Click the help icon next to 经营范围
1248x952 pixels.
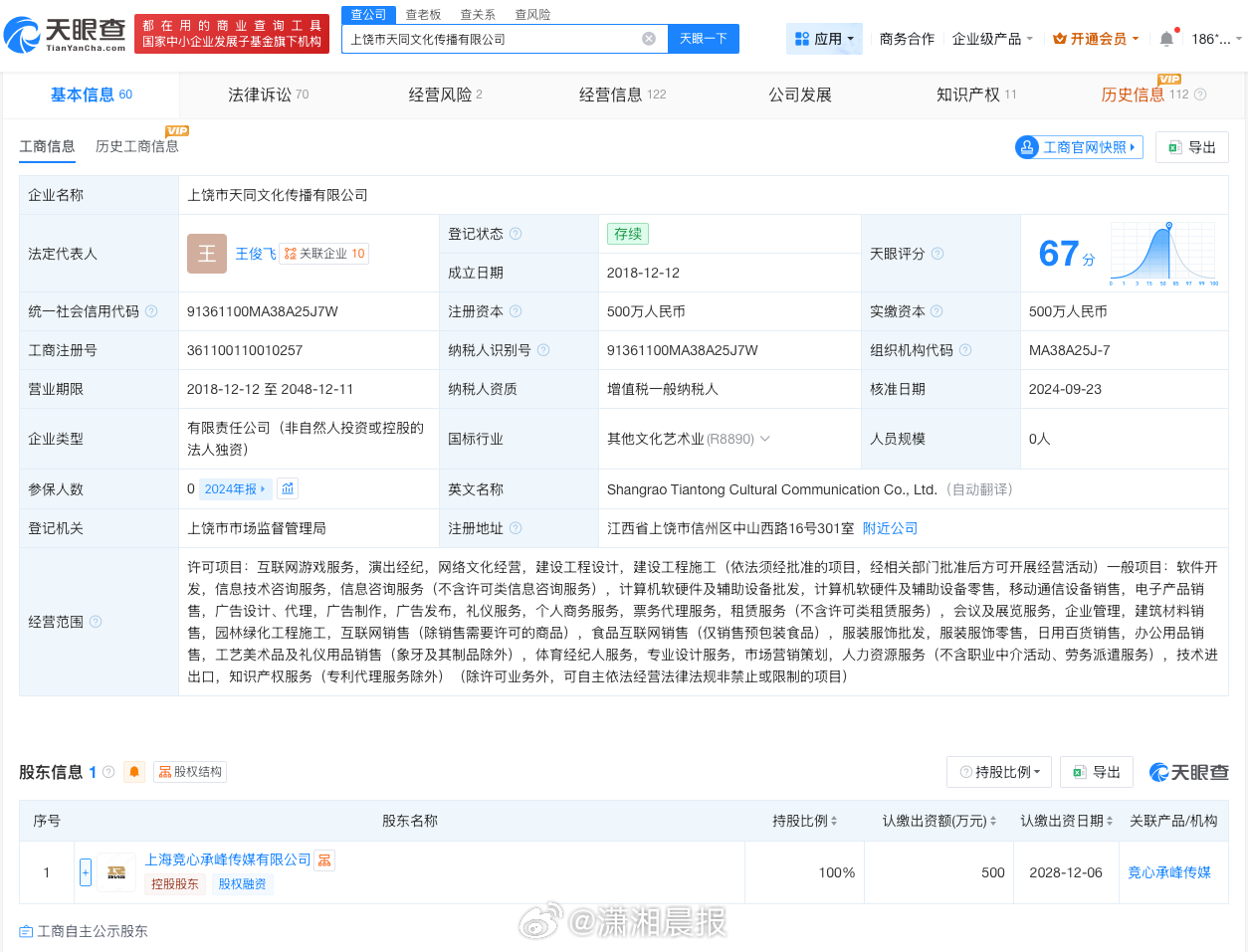click(x=96, y=622)
